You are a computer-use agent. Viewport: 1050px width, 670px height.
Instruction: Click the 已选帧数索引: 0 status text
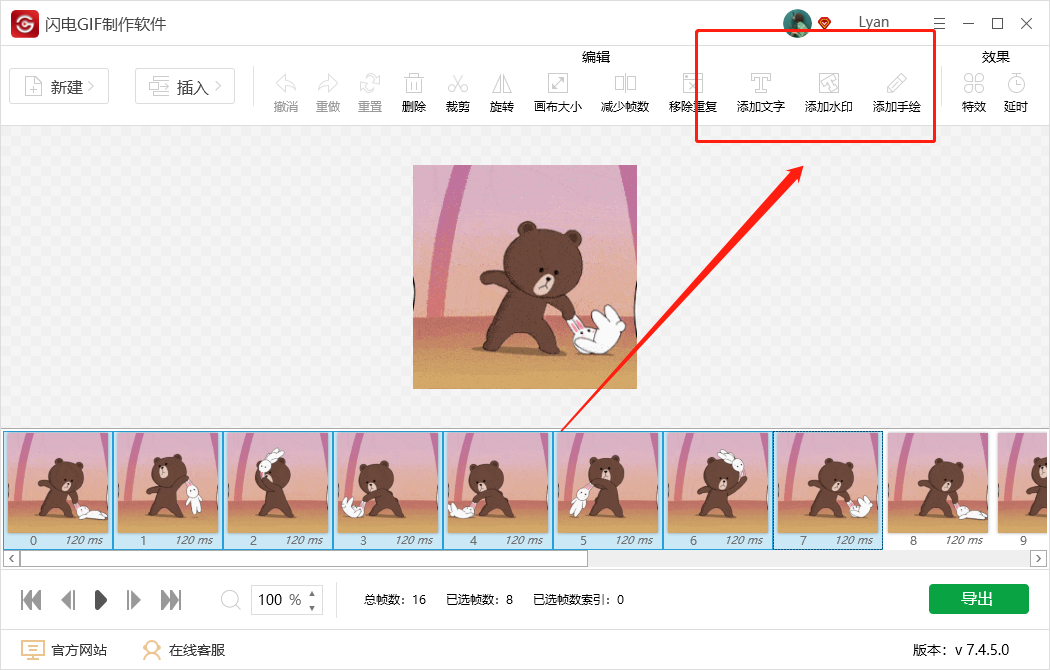click(579, 600)
